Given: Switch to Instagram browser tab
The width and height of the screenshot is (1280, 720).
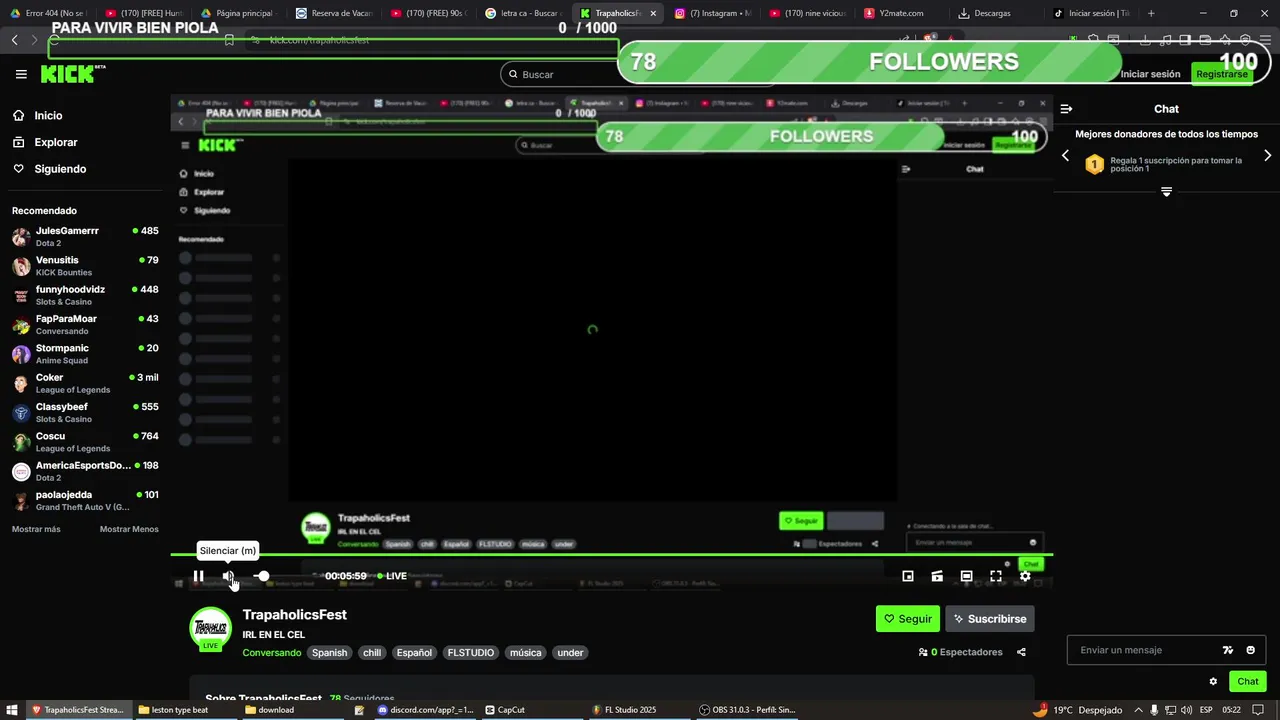Looking at the screenshot, I should point(712,13).
